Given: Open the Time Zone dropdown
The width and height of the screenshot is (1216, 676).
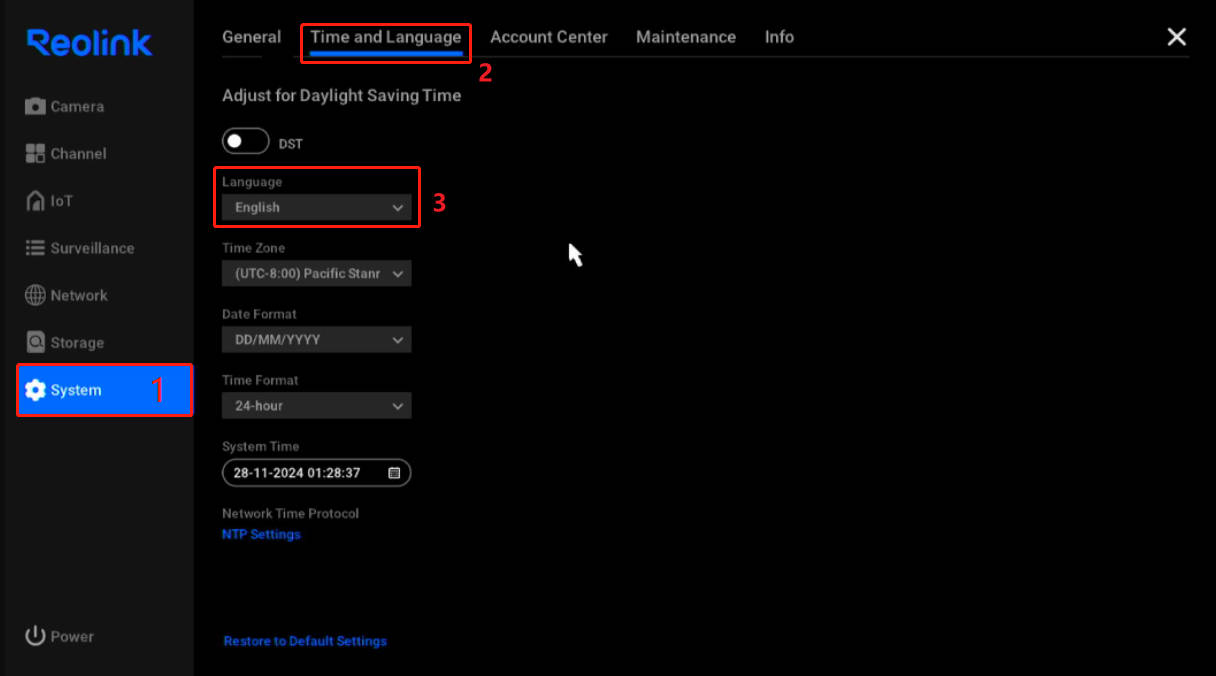Looking at the screenshot, I should (x=316, y=274).
